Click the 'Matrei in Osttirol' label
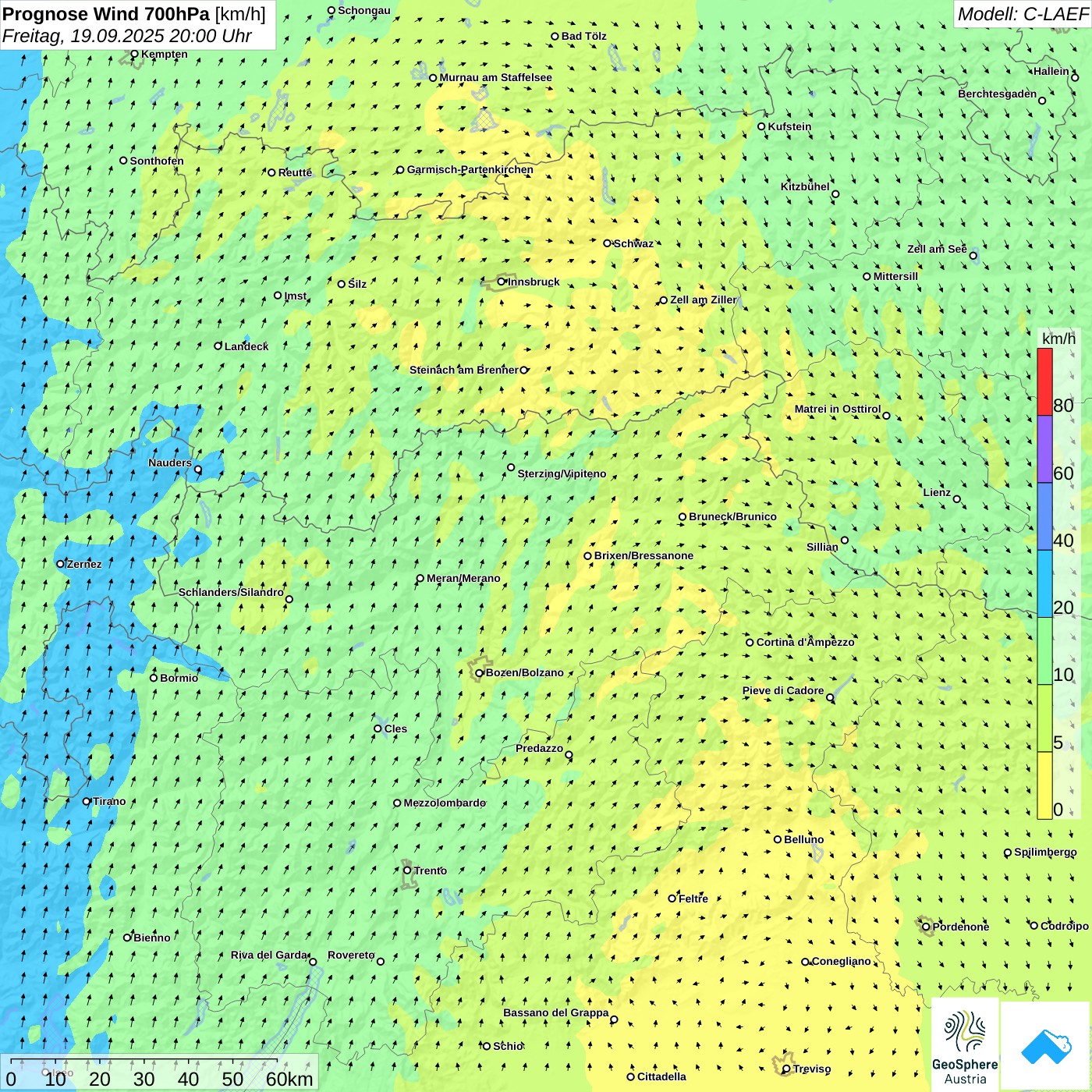This screenshot has height=1092, width=1092. 838,409
